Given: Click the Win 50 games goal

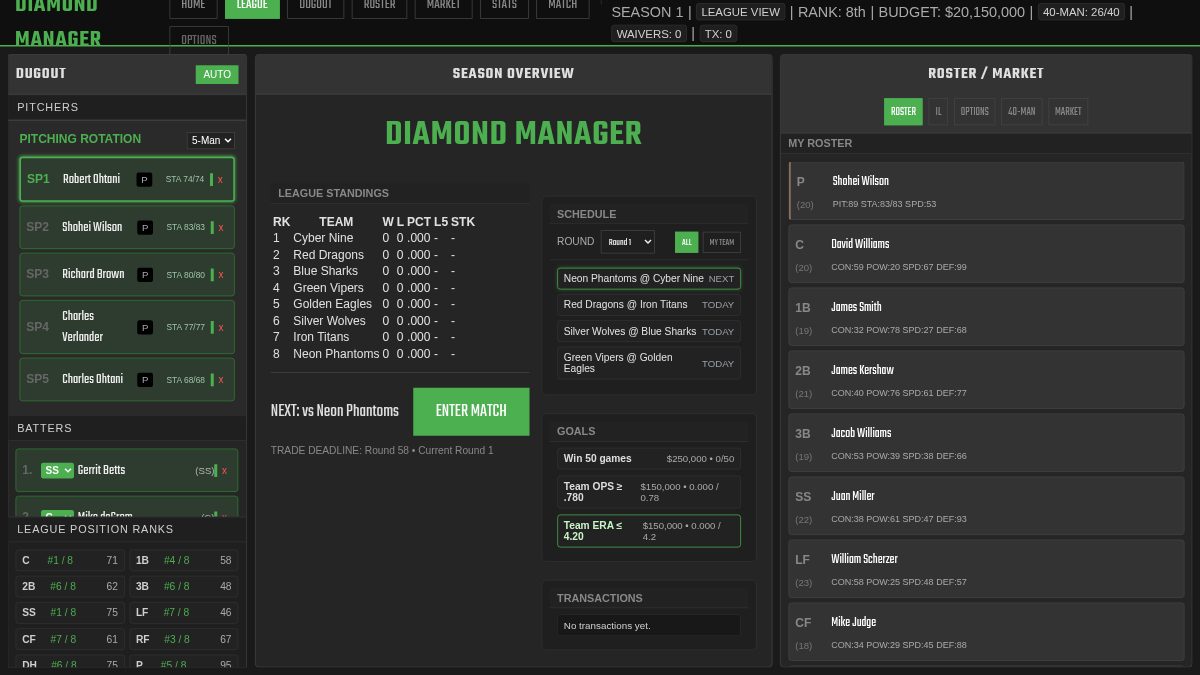Looking at the screenshot, I should pyautogui.click(x=649, y=459).
